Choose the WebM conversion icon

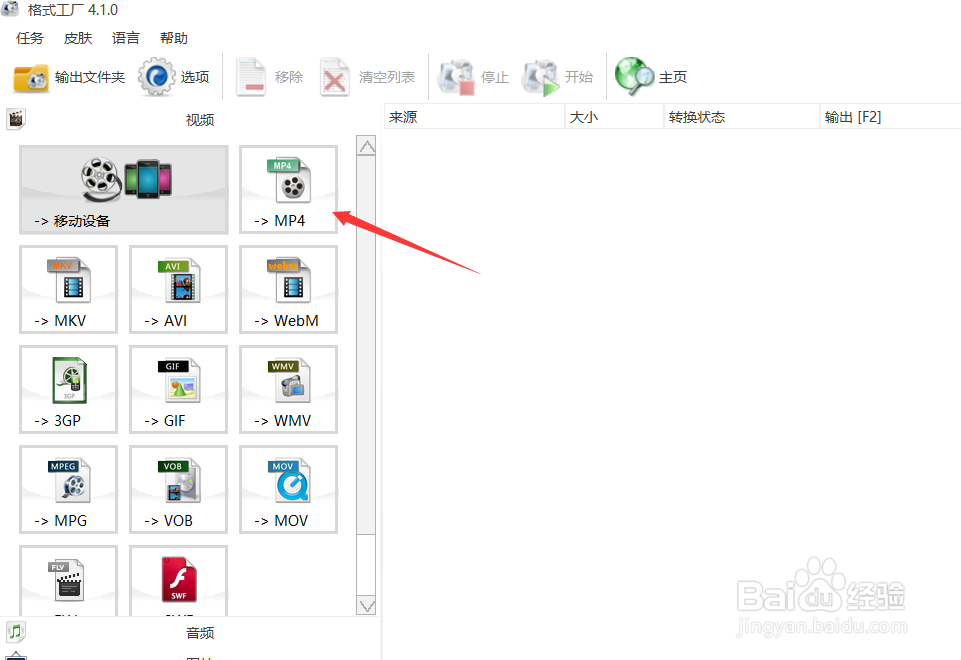pyautogui.click(x=288, y=290)
